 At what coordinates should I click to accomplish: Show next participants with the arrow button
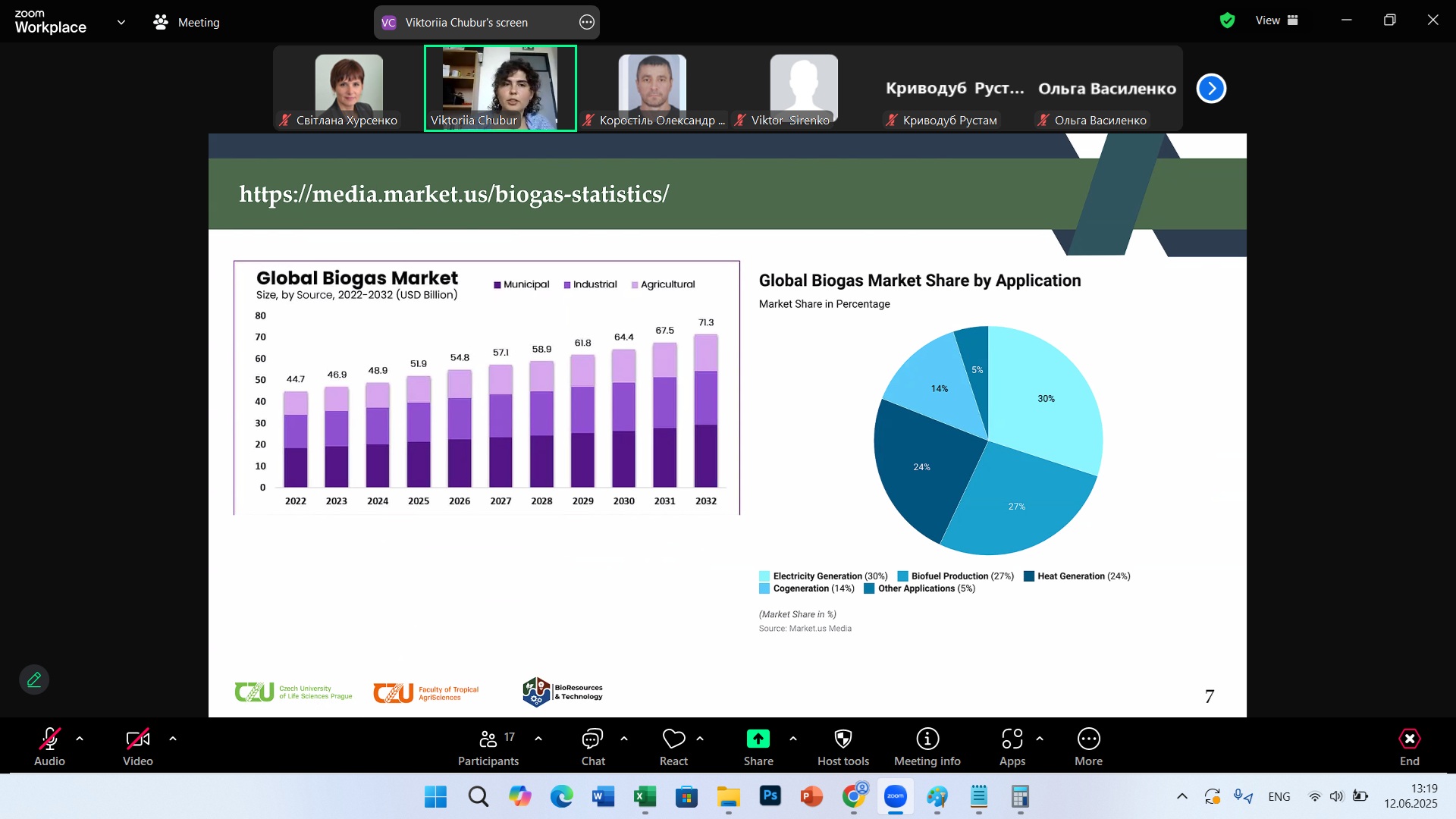[x=1211, y=89]
